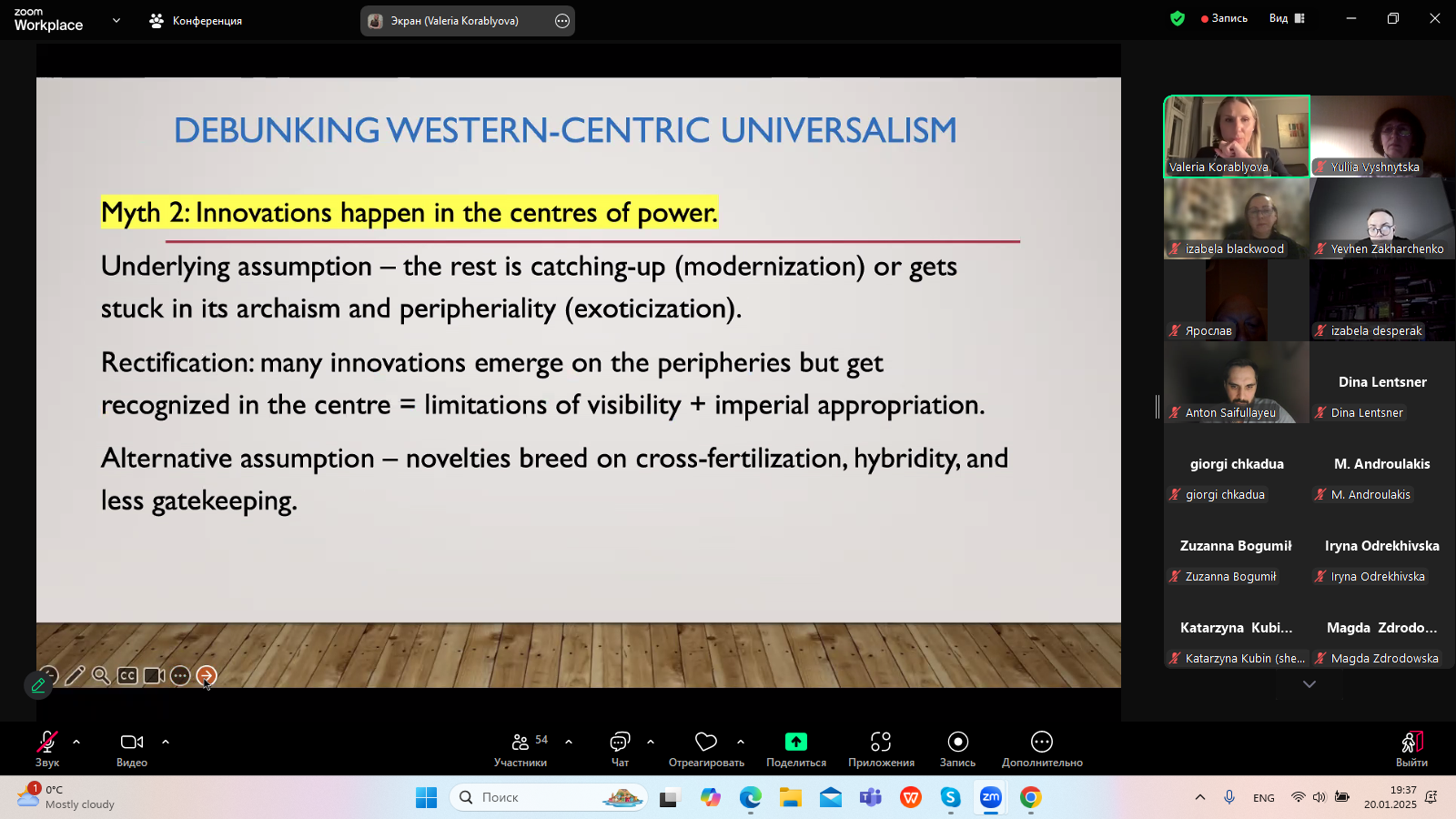Toggle the CC subtitles icon on the slide
Image resolution: width=1456 pixels, height=819 pixels.
point(127,675)
